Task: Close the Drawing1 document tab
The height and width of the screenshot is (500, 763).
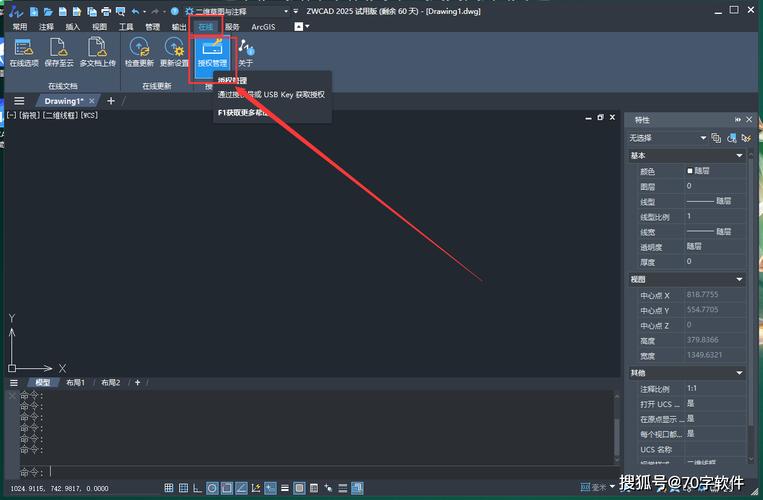Action: [93, 101]
